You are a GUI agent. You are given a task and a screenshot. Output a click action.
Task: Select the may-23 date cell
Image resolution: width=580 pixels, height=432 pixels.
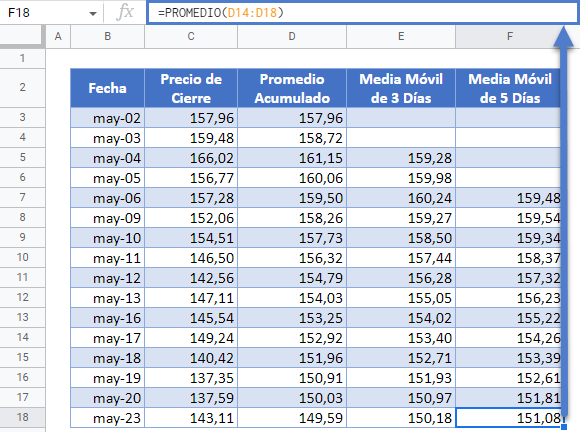[107, 418]
